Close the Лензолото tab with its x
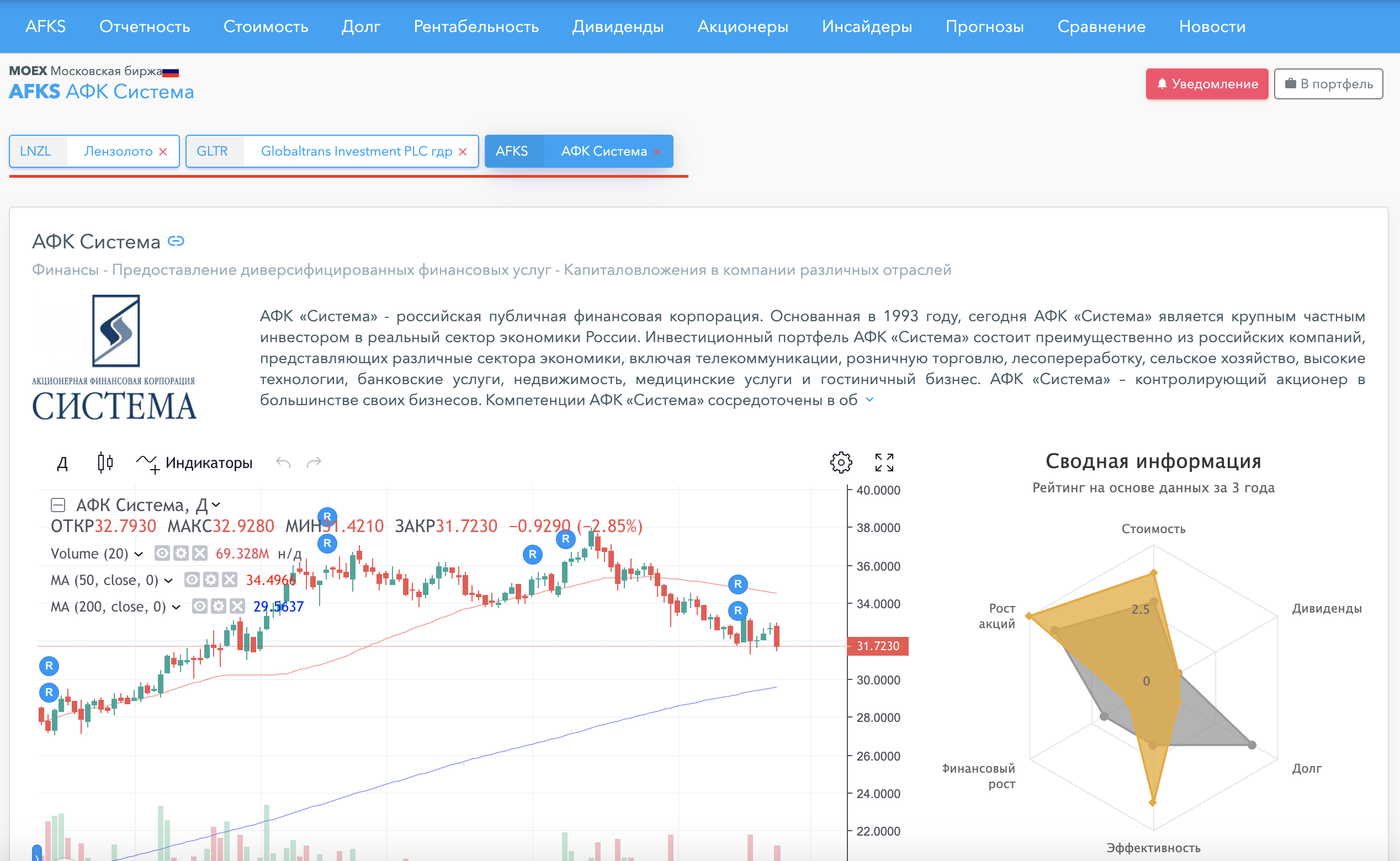This screenshot has width=1400, height=861. [163, 151]
